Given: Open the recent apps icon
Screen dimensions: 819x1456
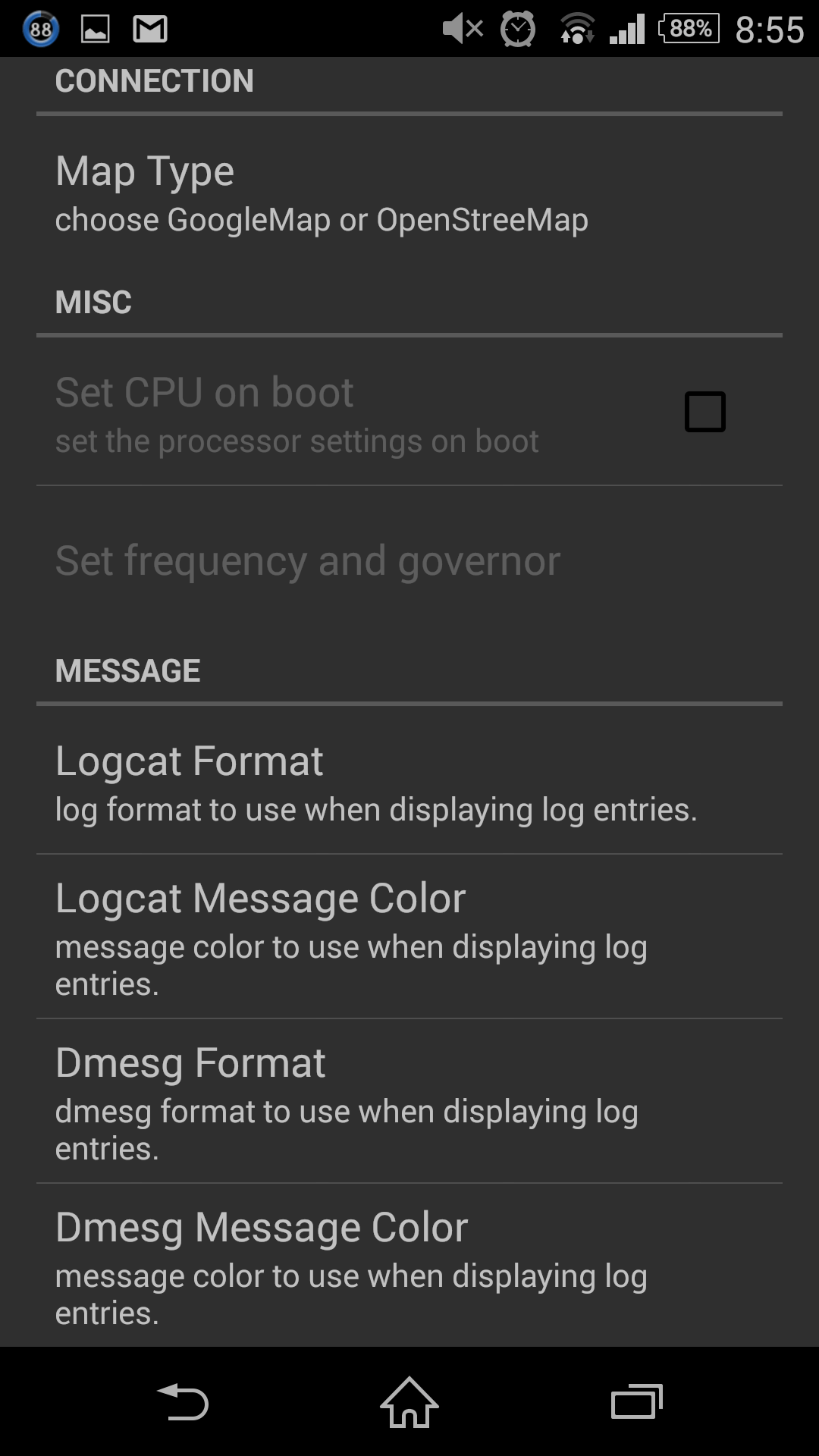Looking at the screenshot, I should [x=637, y=1401].
